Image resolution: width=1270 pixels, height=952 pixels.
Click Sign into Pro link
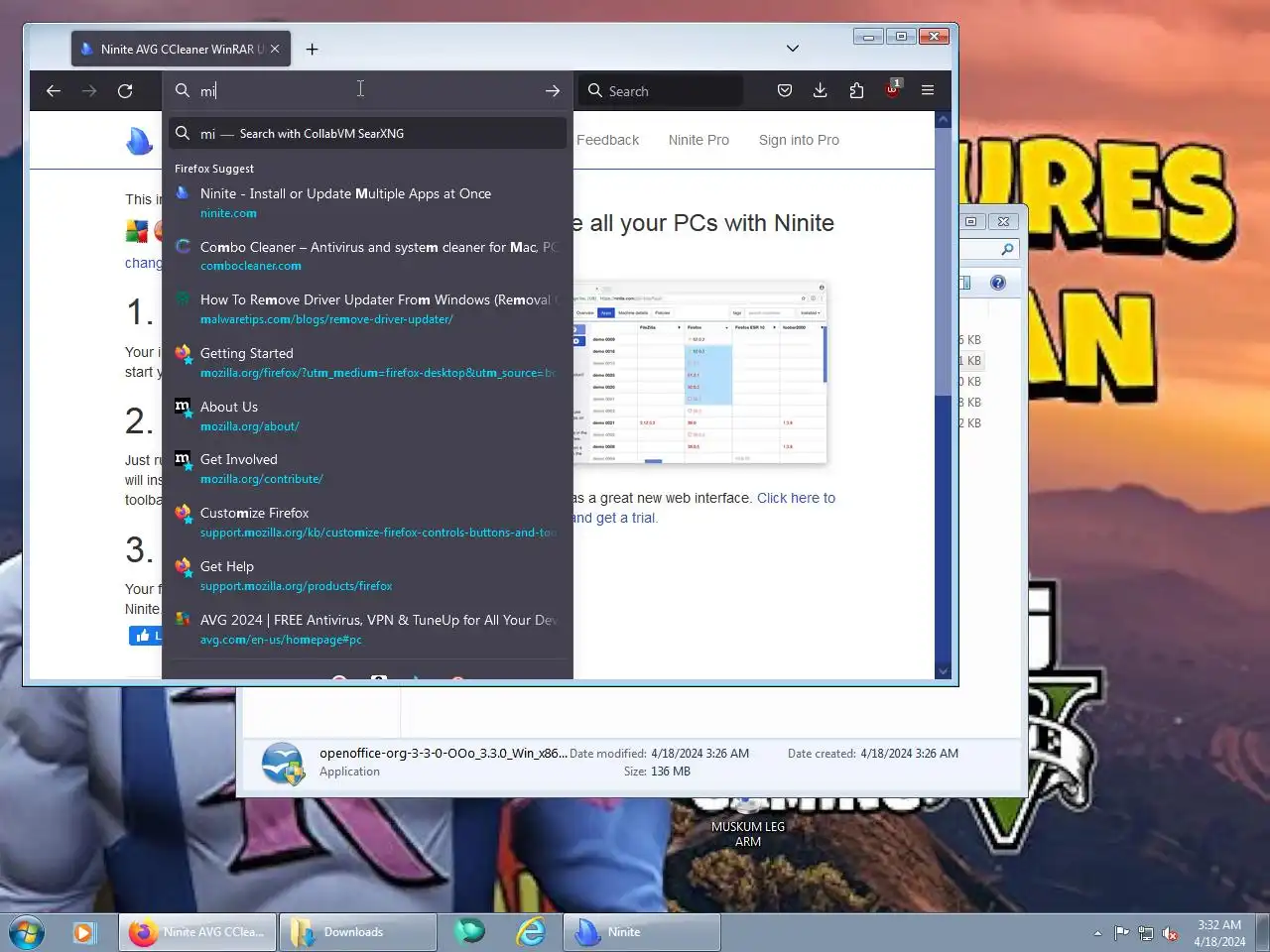[799, 140]
